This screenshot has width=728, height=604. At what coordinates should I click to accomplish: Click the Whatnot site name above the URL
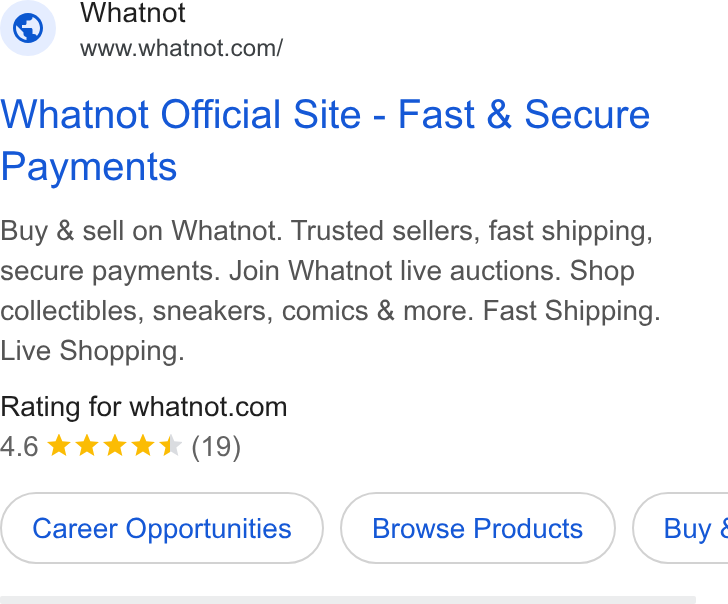[133, 13]
